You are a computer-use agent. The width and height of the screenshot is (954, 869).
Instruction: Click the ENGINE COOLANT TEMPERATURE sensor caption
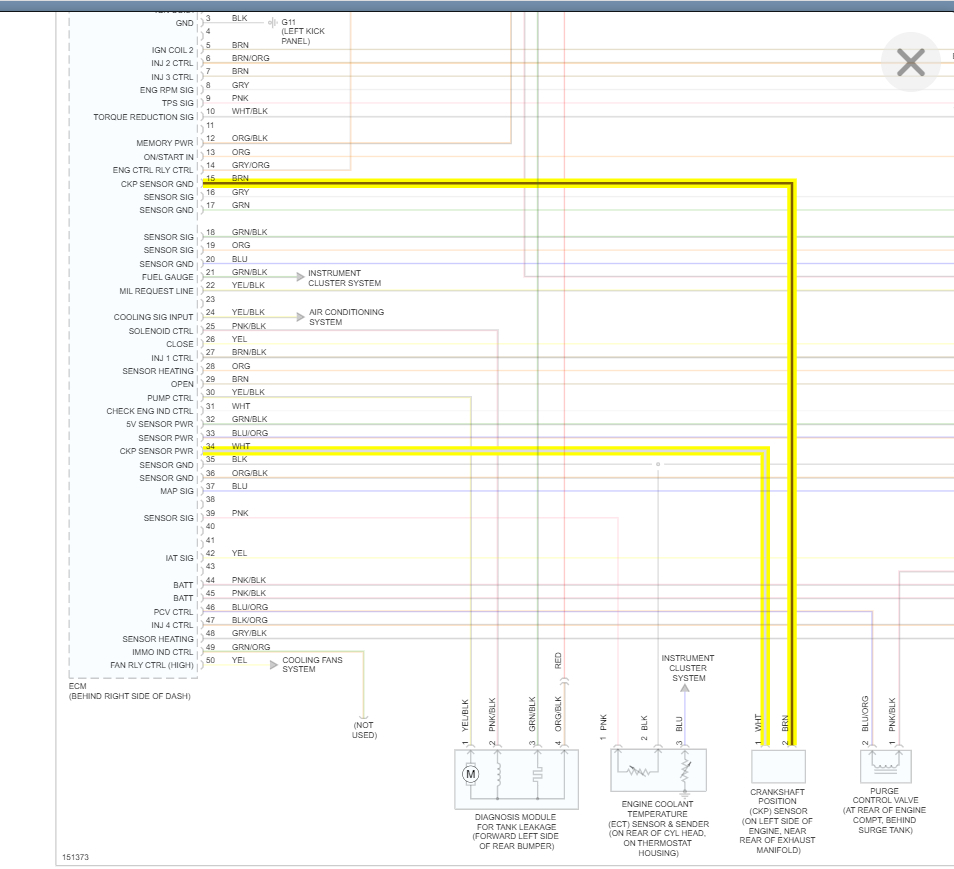pyautogui.click(x=658, y=829)
